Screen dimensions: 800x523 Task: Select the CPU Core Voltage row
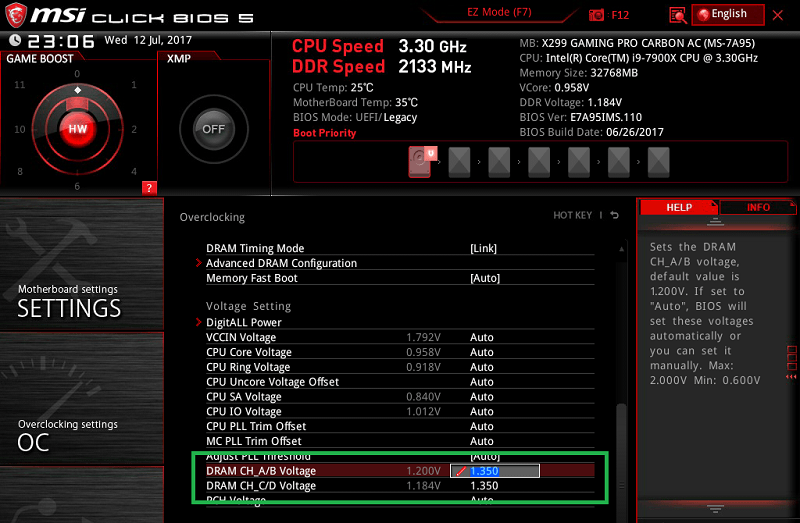point(400,352)
